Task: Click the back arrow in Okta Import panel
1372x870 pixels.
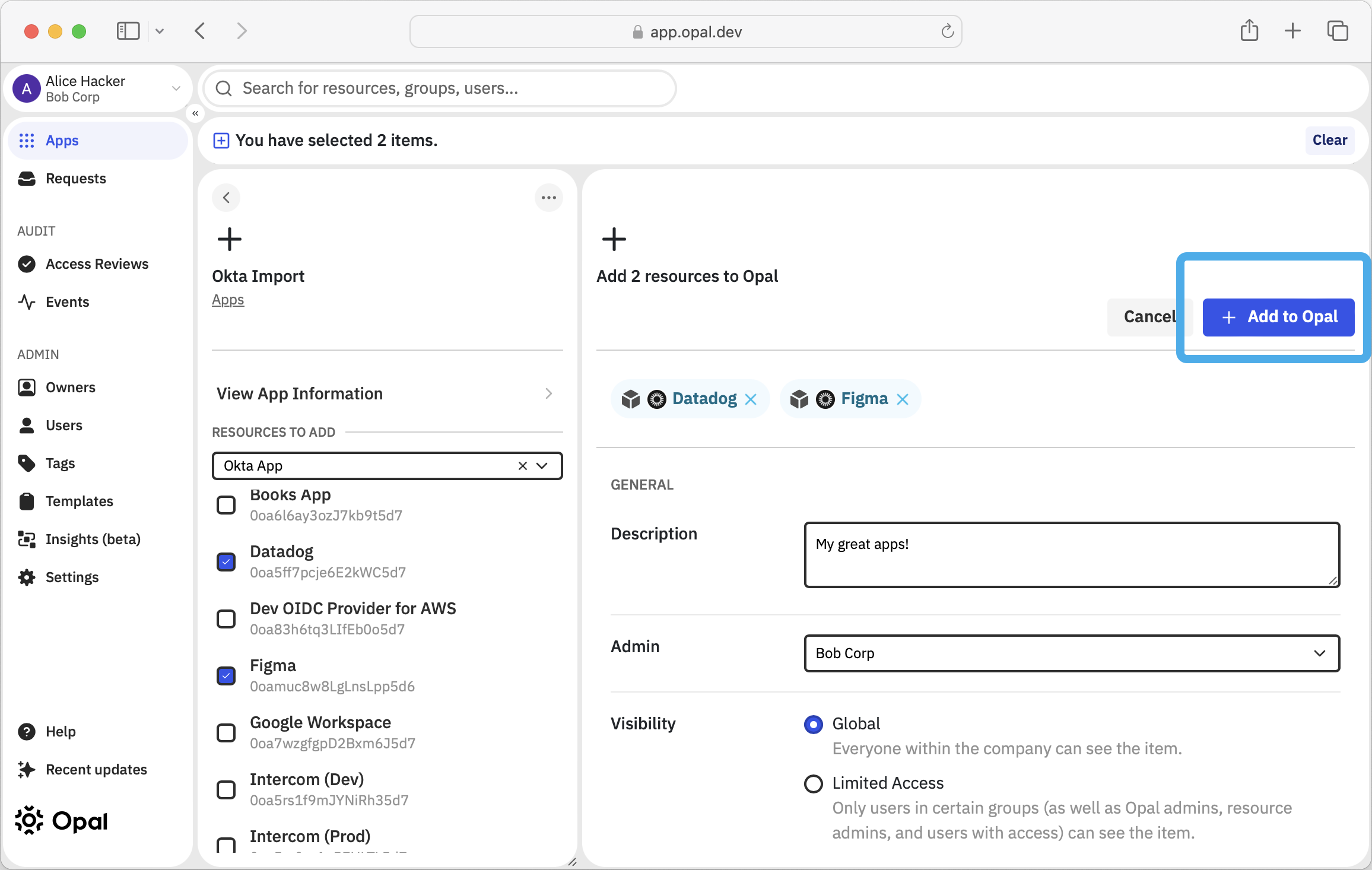Action: 226,198
